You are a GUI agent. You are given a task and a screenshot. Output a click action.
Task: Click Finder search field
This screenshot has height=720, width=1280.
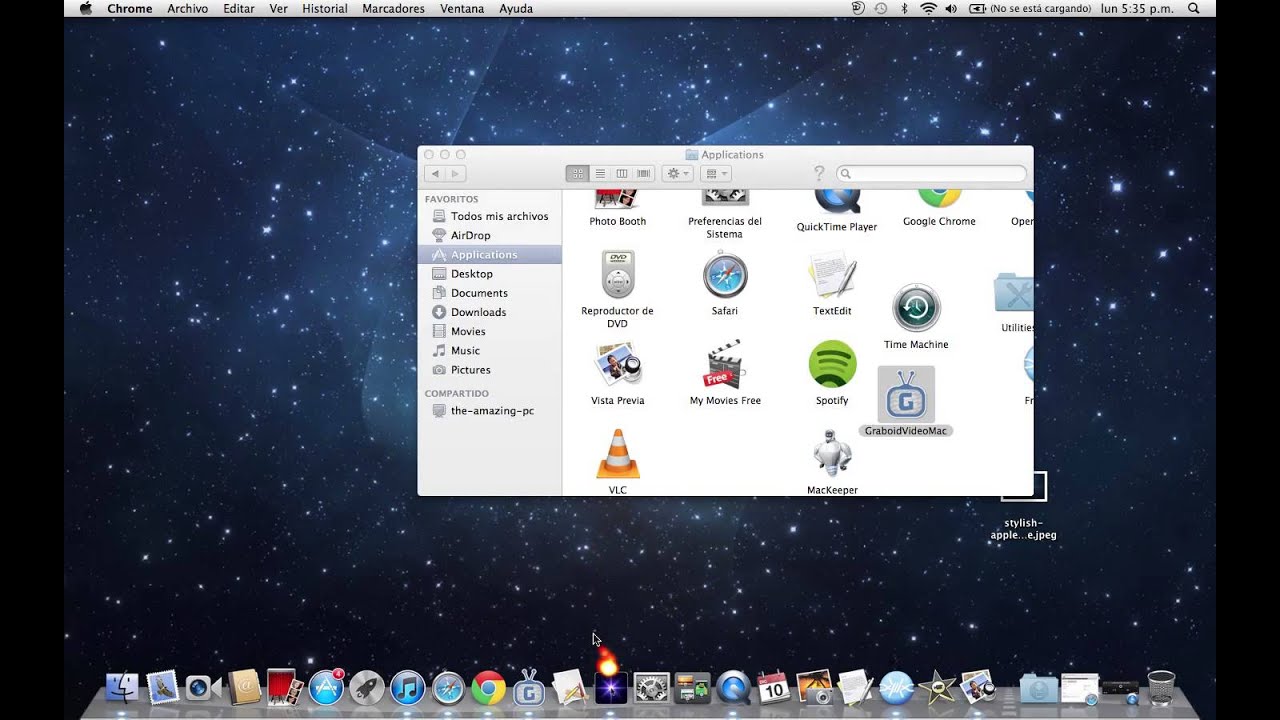tap(932, 174)
